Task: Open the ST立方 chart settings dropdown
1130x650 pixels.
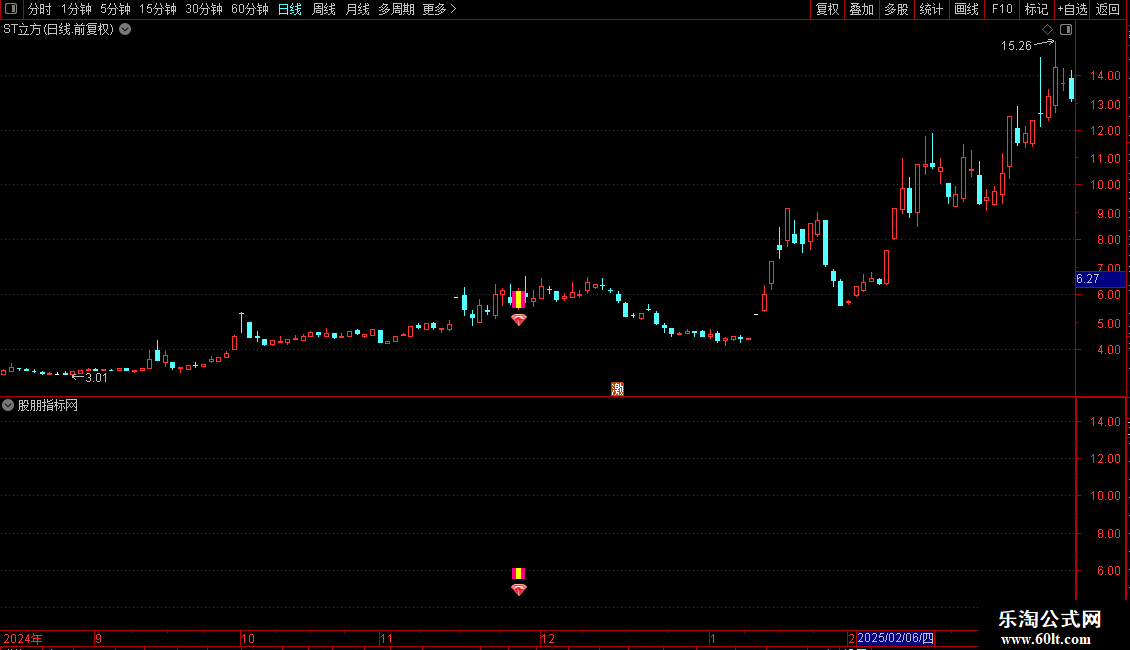Action: coord(125,30)
